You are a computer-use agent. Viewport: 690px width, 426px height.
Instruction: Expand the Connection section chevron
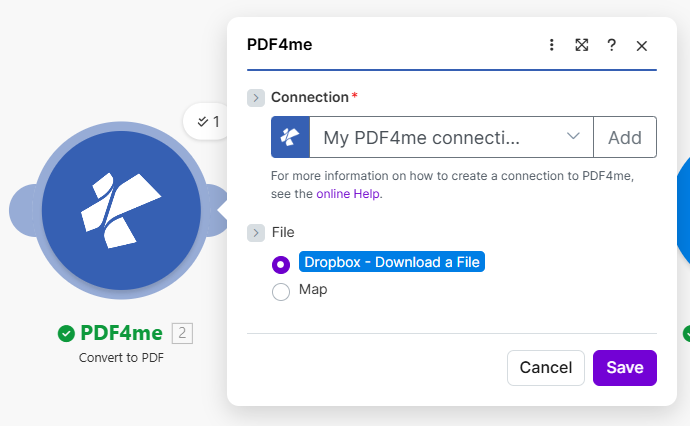coord(256,97)
